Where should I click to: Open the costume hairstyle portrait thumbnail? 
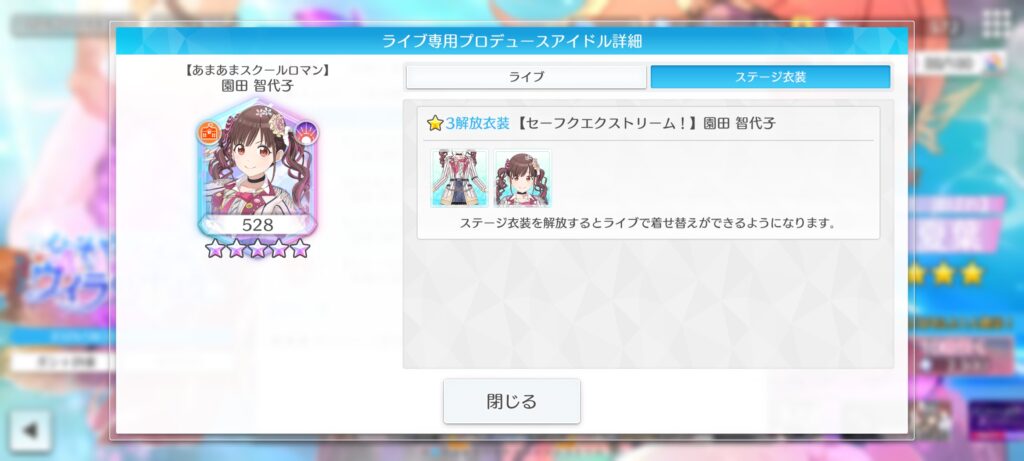click(522, 178)
